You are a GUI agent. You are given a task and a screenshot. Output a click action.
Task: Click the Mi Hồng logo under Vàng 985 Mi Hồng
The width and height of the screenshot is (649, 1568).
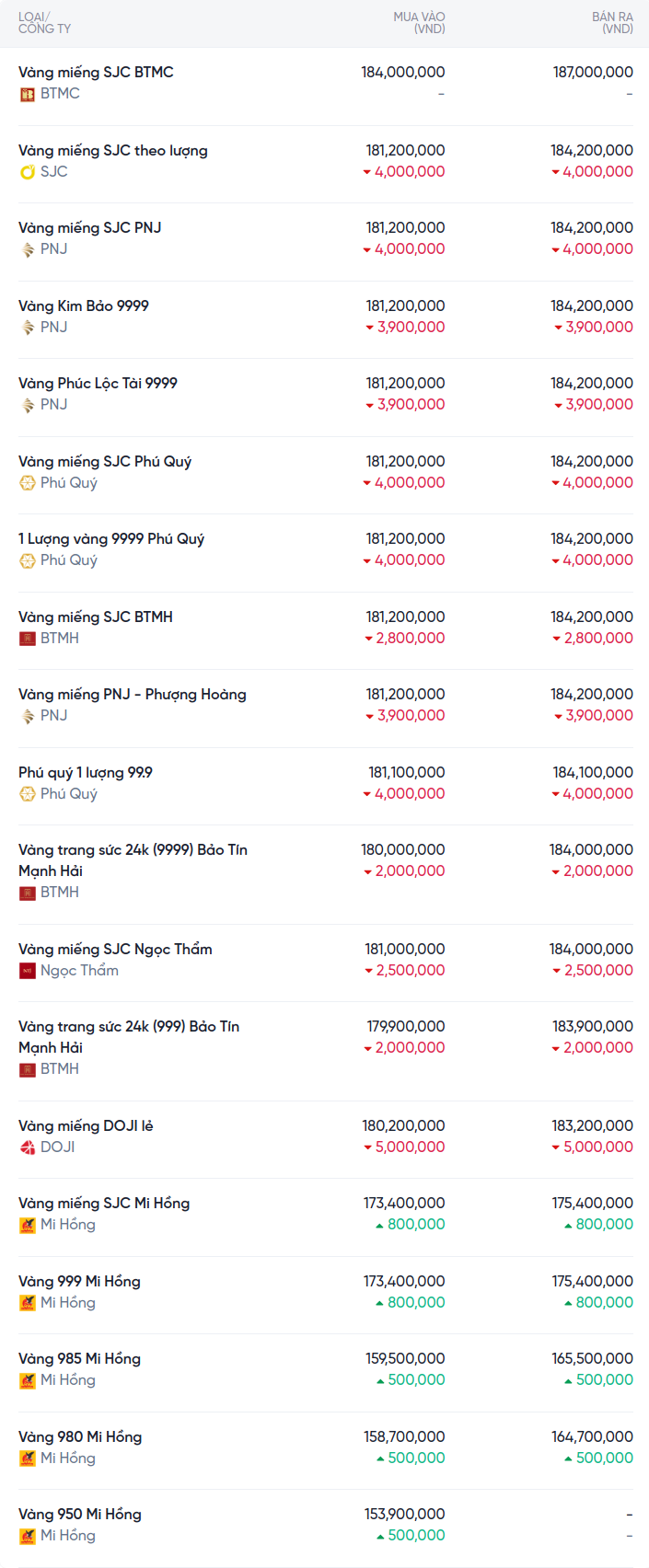(x=28, y=1380)
